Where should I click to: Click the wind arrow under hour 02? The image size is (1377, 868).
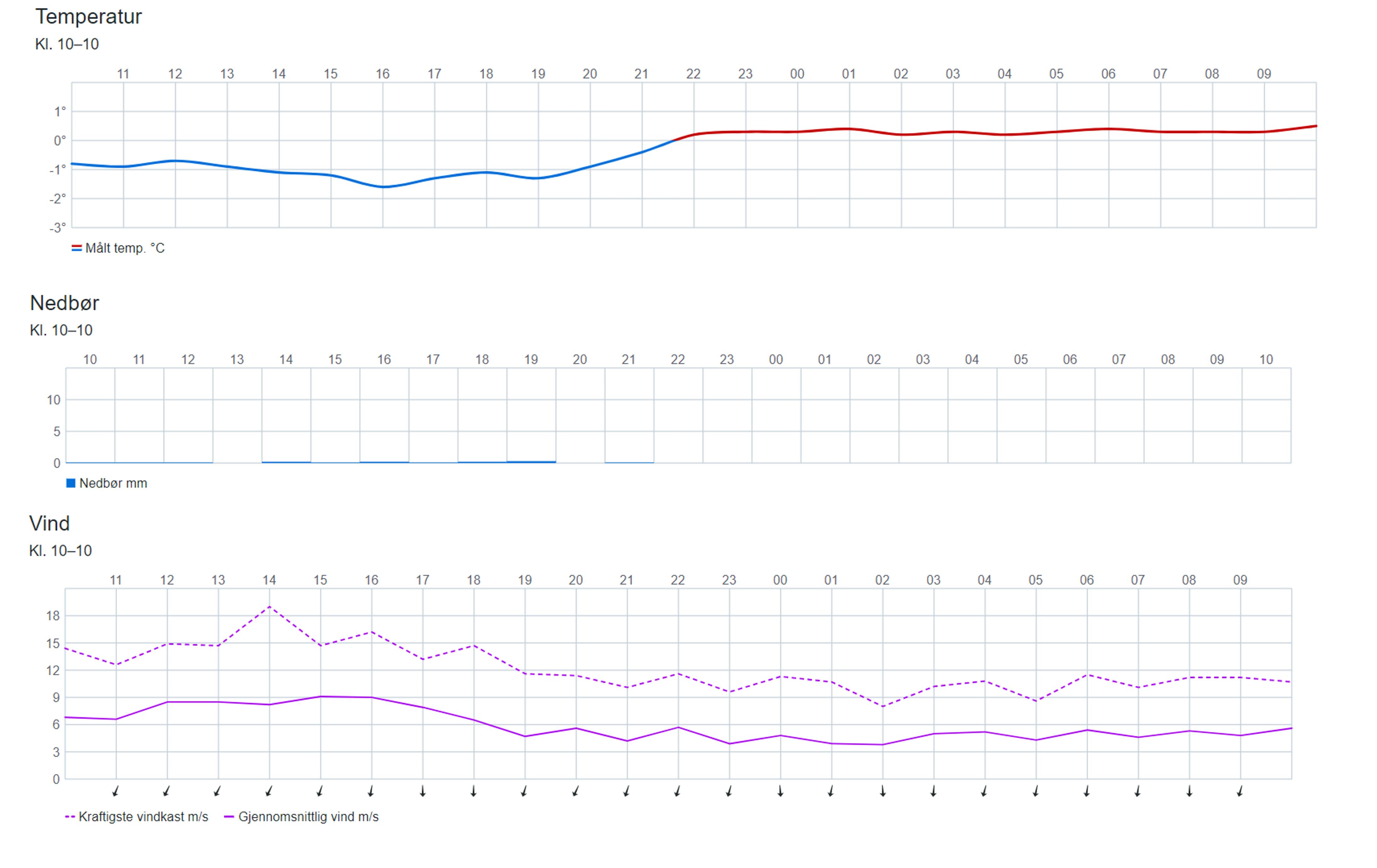(882, 791)
